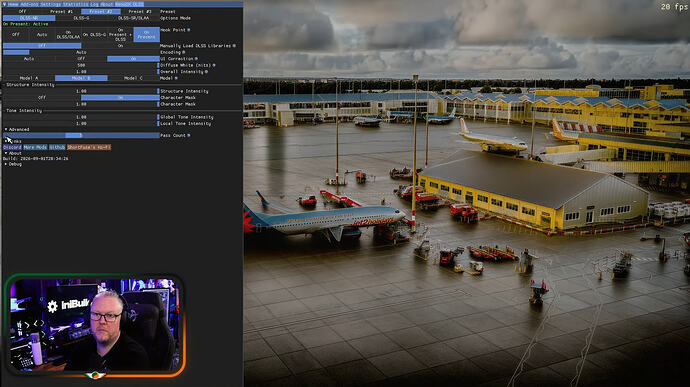Set Hook Point to Off
The image size is (690, 387).
coord(16,34)
